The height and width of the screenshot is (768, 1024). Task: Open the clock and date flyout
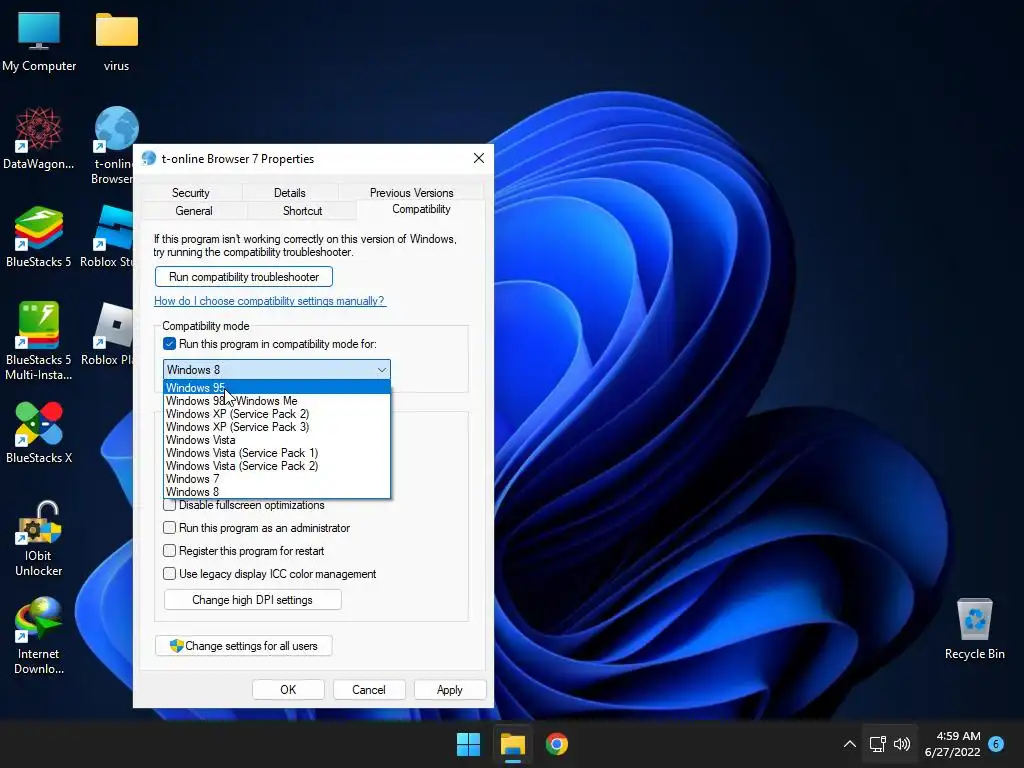pyautogui.click(x=952, y=744)
